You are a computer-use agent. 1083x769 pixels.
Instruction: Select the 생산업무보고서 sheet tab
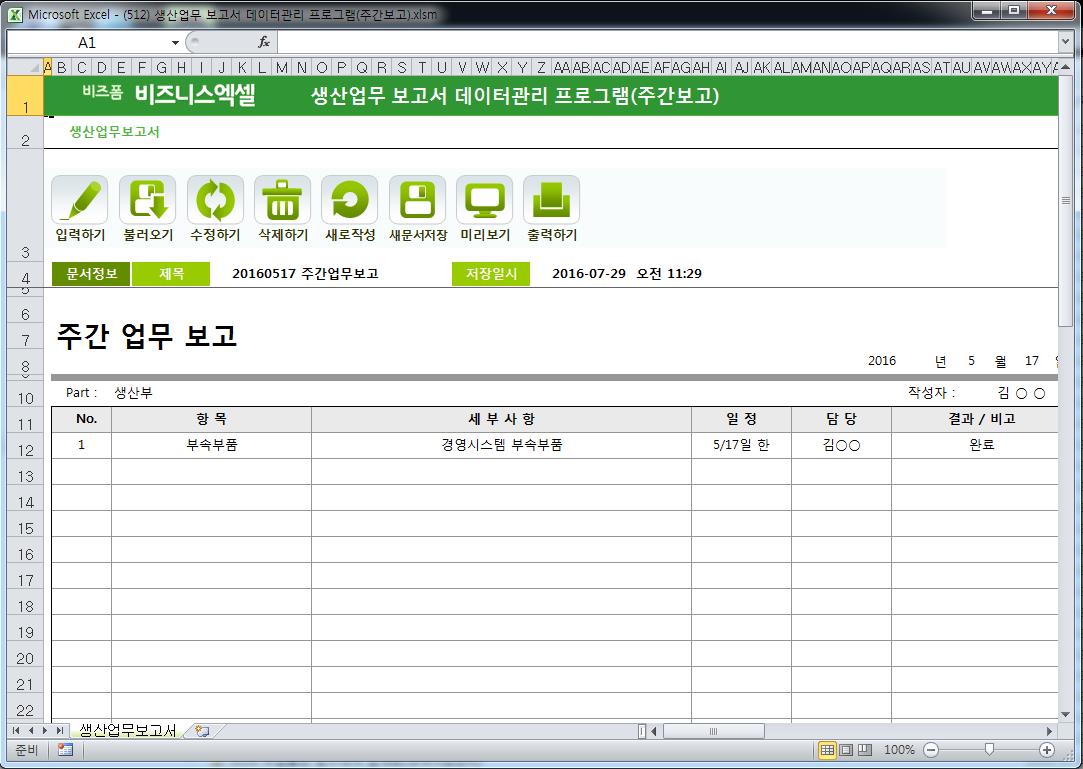[127, 731]
